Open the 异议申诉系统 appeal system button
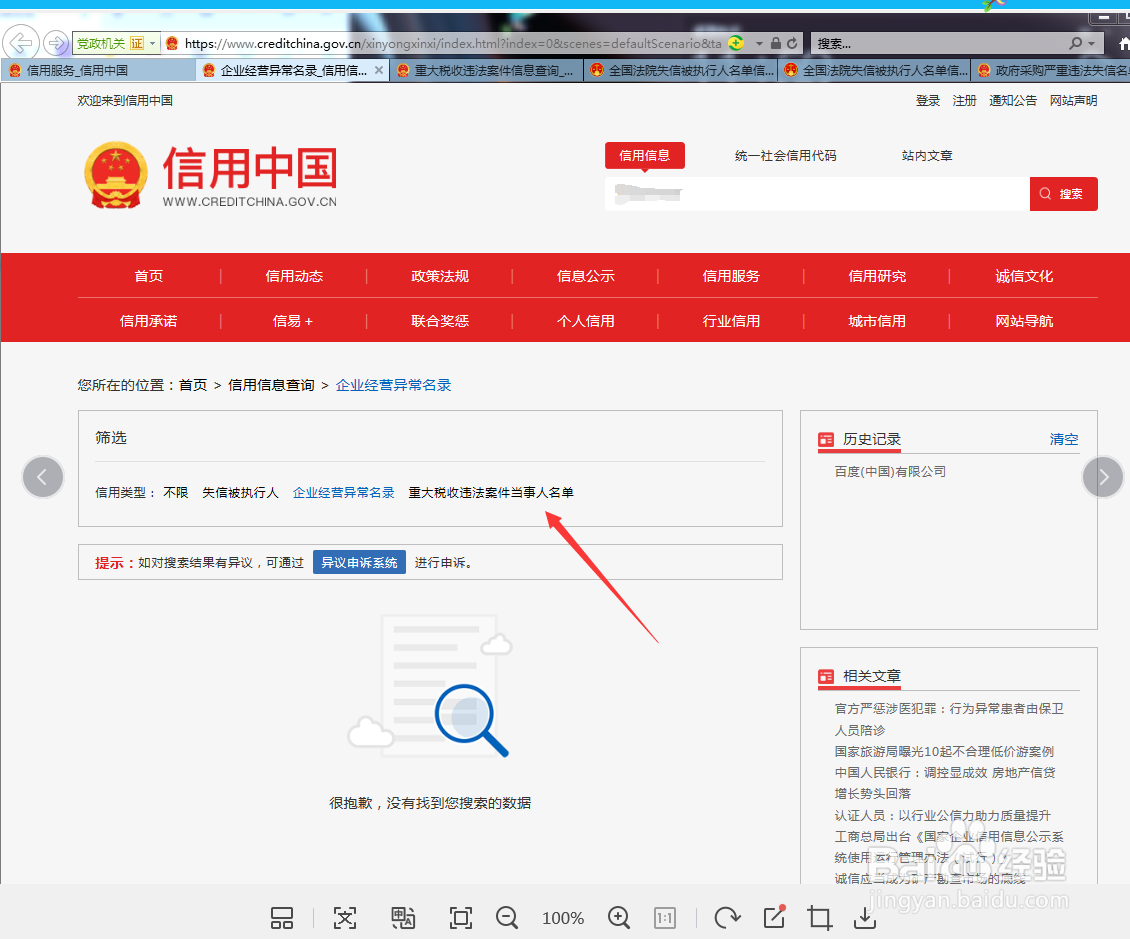 coord(358,562)
